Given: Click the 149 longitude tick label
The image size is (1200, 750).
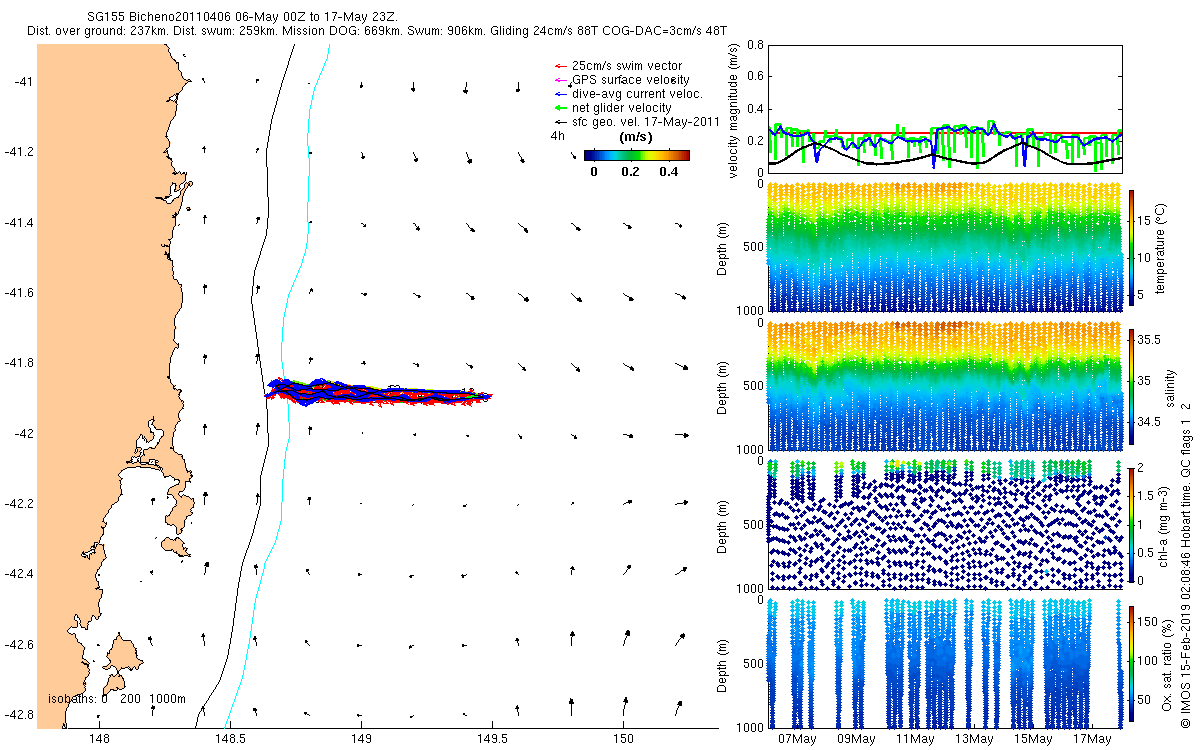Looking at the screenshot, I should (361, 739).
